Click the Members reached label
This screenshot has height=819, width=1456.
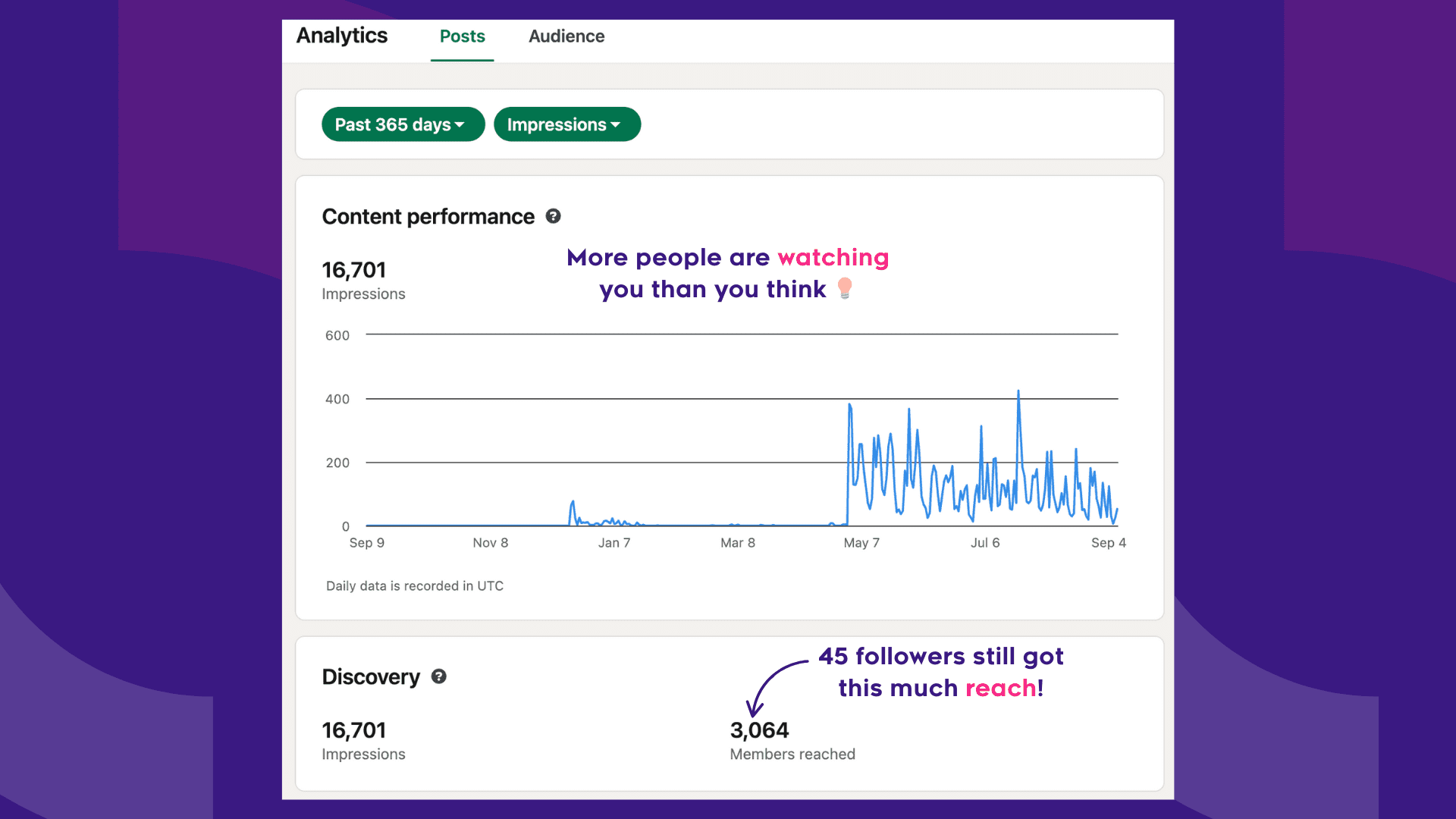(792, 755)
